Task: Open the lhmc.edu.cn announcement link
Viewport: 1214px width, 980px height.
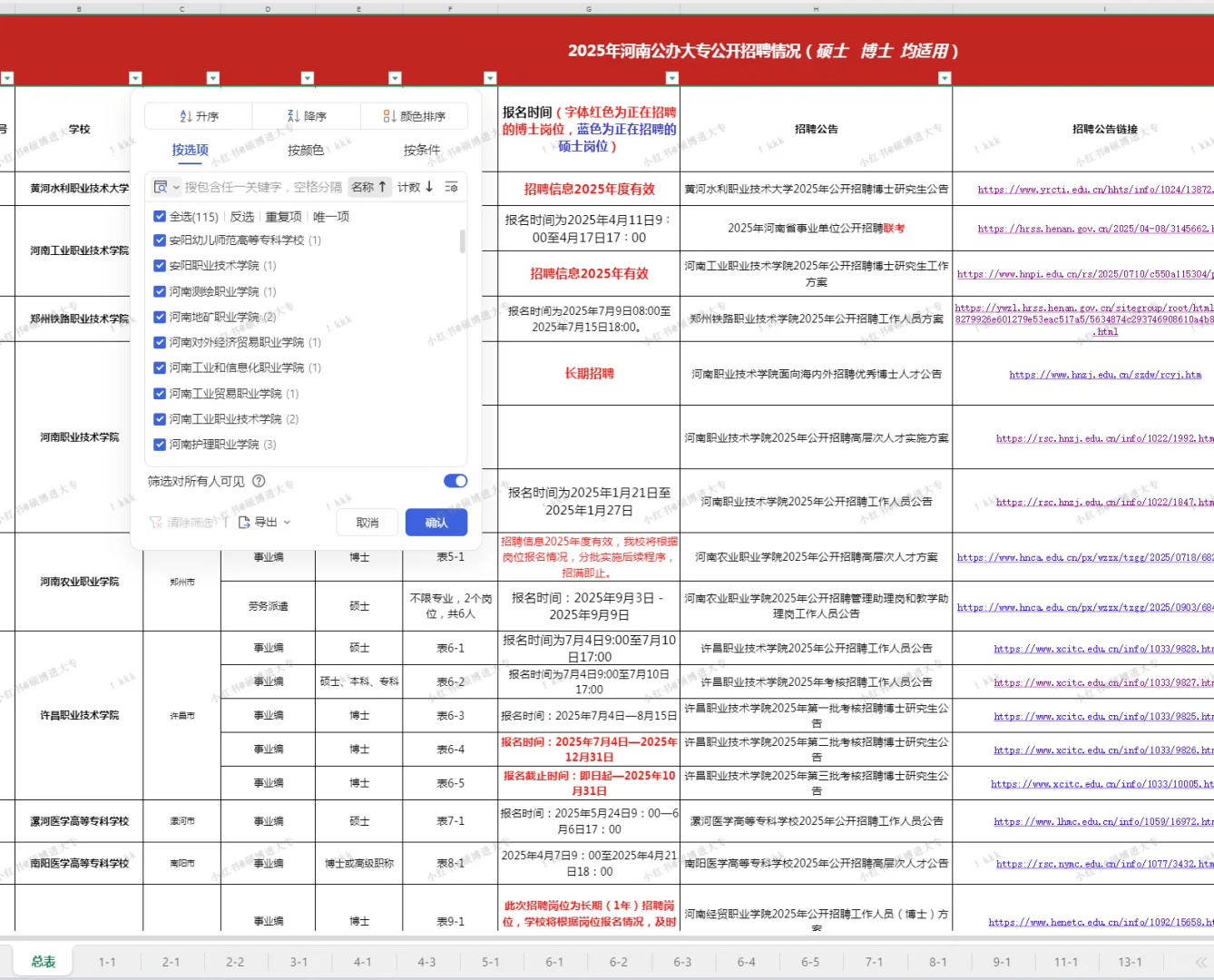Action: pyautogui.click(x=1103, y=821)
